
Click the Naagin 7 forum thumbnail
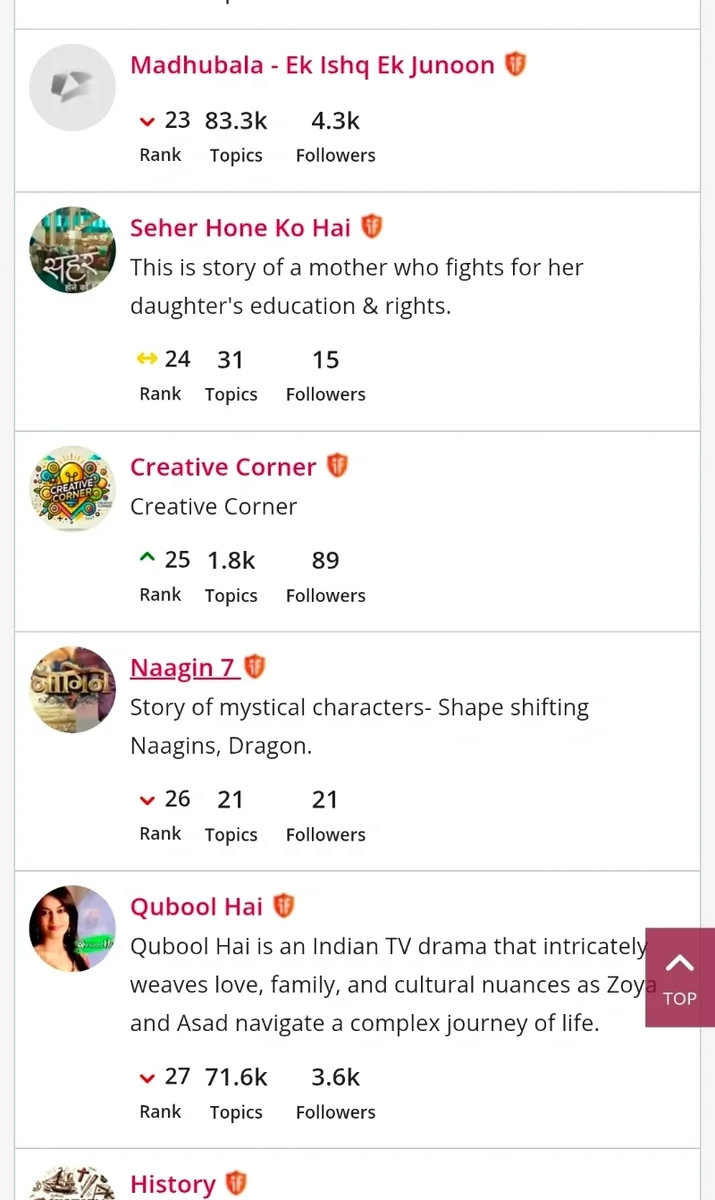pyautogui.click(x=72, y=689)
